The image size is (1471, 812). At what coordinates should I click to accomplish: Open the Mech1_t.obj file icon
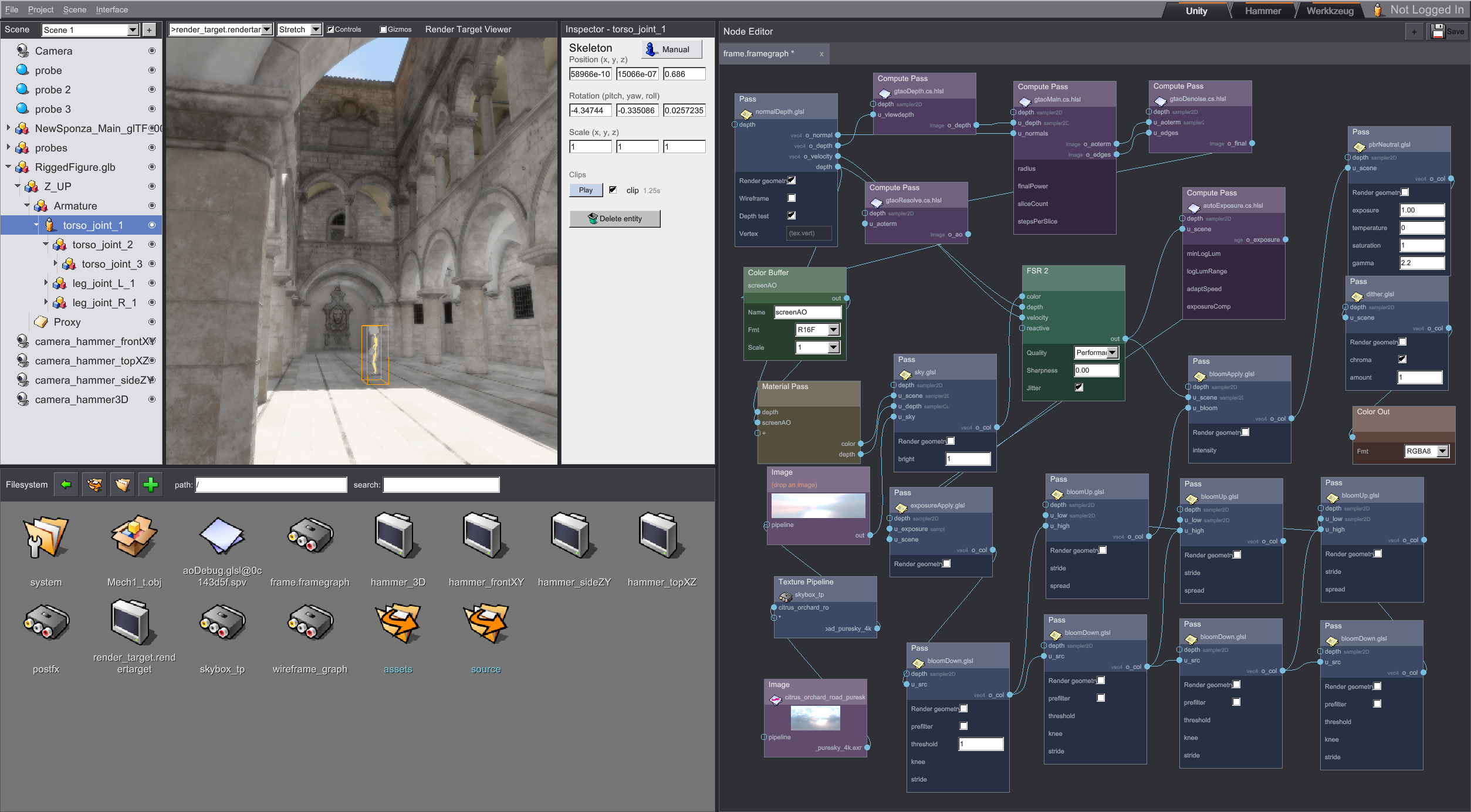pos(134,537)
